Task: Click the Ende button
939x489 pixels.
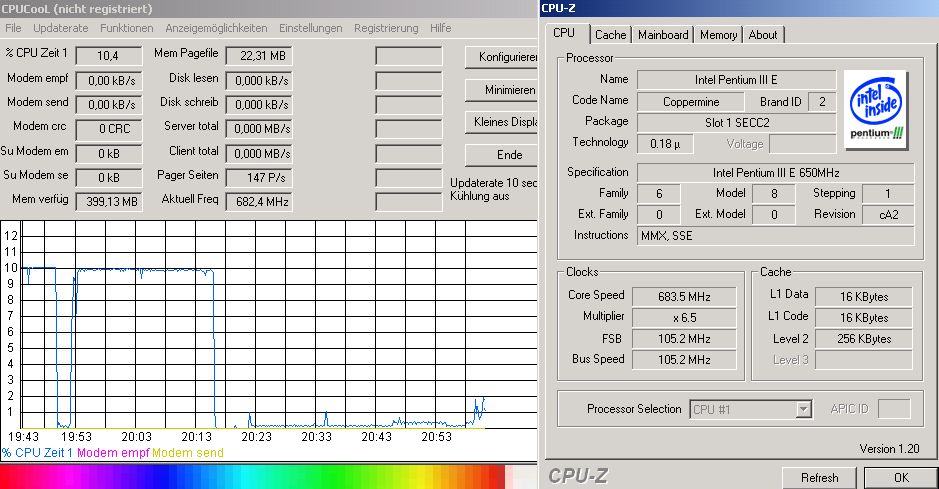Action: [501, 155]
